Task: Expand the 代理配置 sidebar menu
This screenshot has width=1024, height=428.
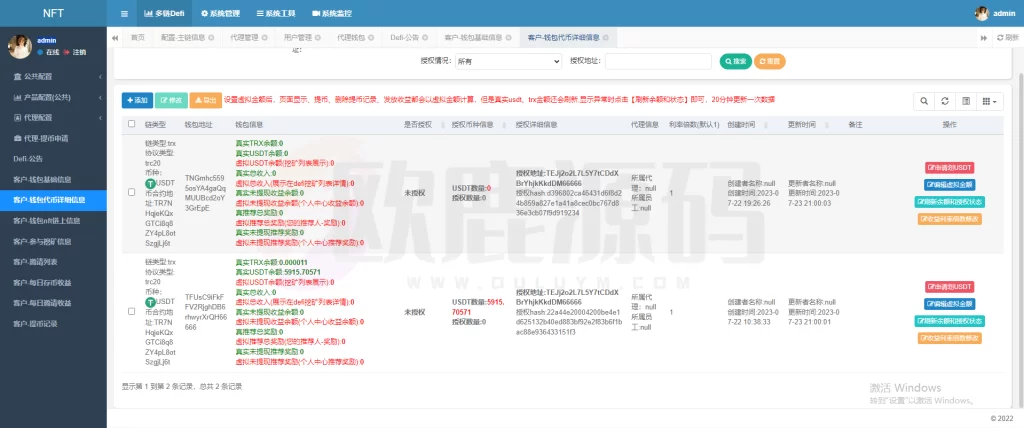Action: (x=53, y=118)
